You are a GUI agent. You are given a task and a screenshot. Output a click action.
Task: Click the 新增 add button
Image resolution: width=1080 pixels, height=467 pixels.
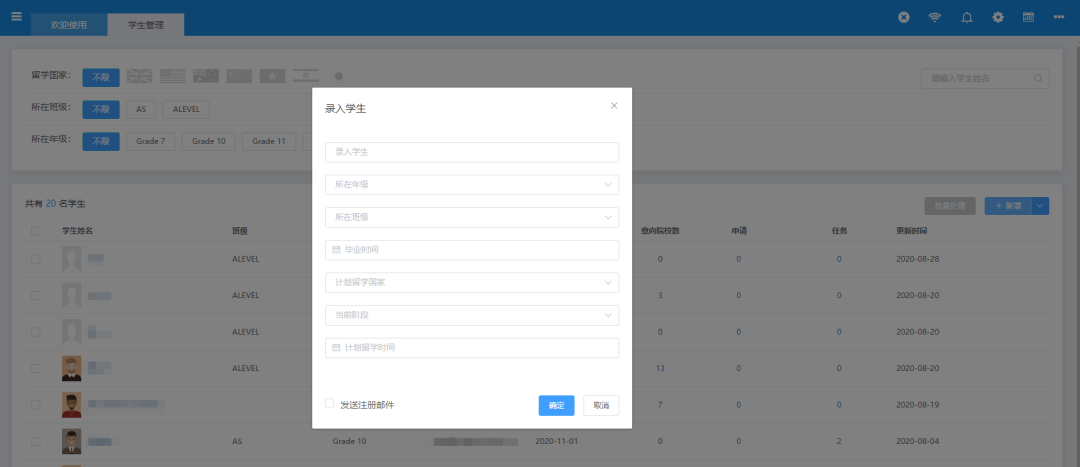tap(1008, 205)
